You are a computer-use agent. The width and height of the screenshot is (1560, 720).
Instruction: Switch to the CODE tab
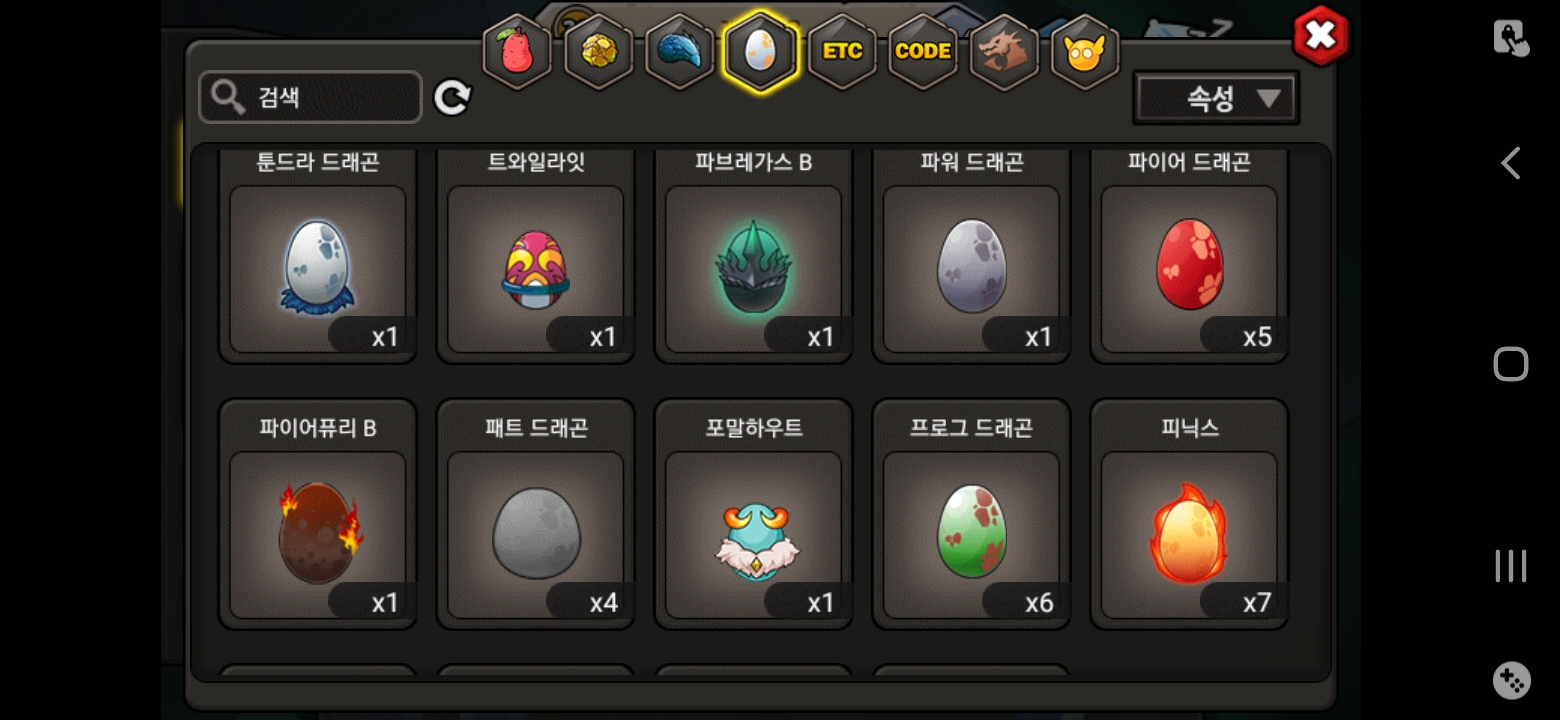point(923,52)
